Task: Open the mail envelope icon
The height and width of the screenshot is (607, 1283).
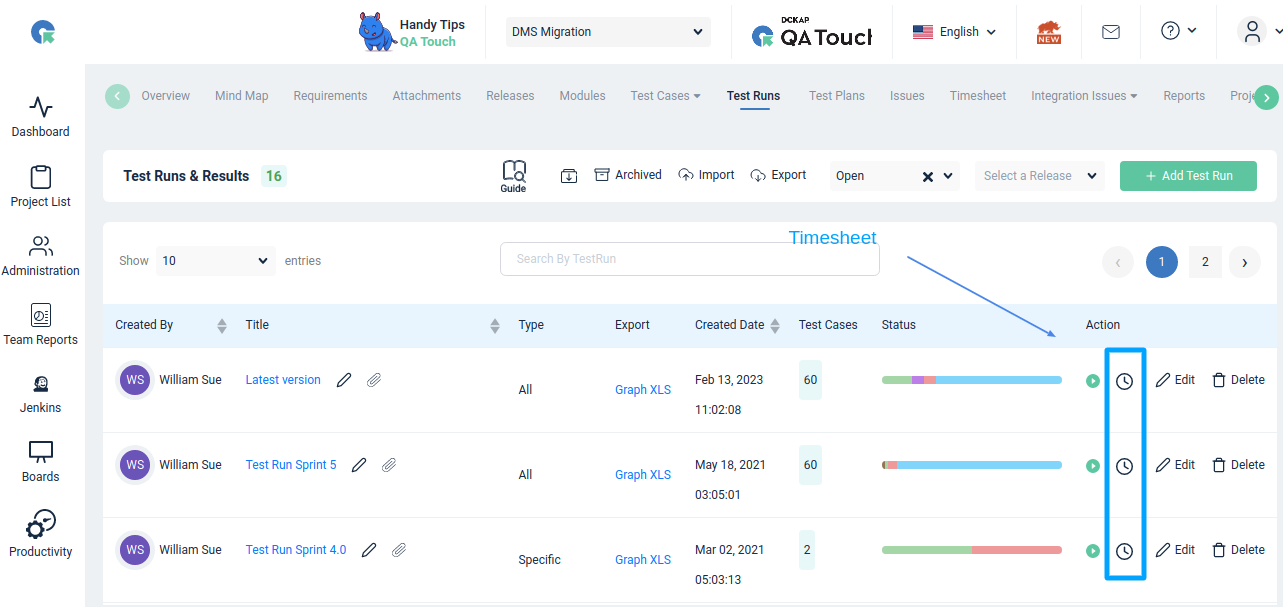Action: click(x=1110, y=32)
